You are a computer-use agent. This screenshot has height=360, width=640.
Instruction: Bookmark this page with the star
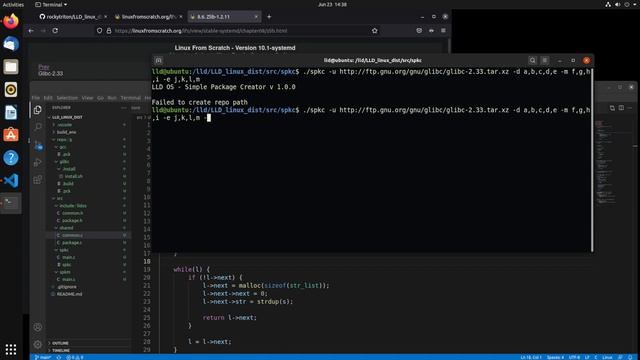375,31
